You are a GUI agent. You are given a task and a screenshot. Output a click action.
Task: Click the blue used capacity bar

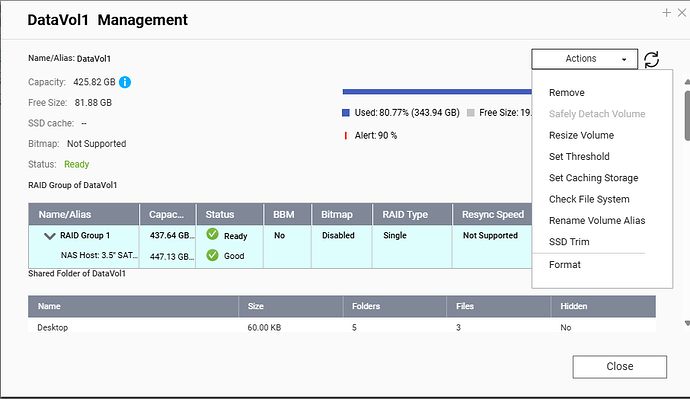pos(437,92)
